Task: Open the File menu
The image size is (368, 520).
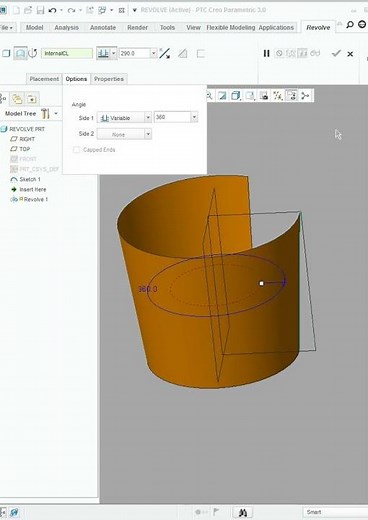Action: pyautogui.click(x=7, y=28)
